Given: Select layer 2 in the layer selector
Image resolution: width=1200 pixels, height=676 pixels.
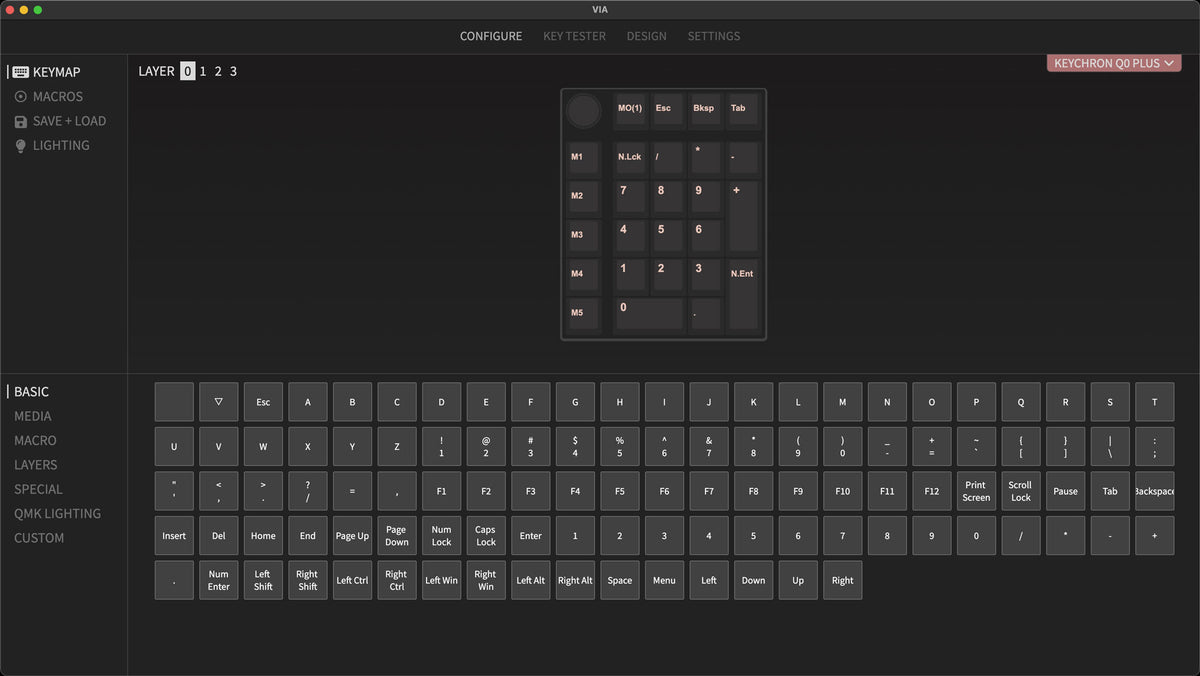Looking at the screenshot, I should [x=218, y=71].
